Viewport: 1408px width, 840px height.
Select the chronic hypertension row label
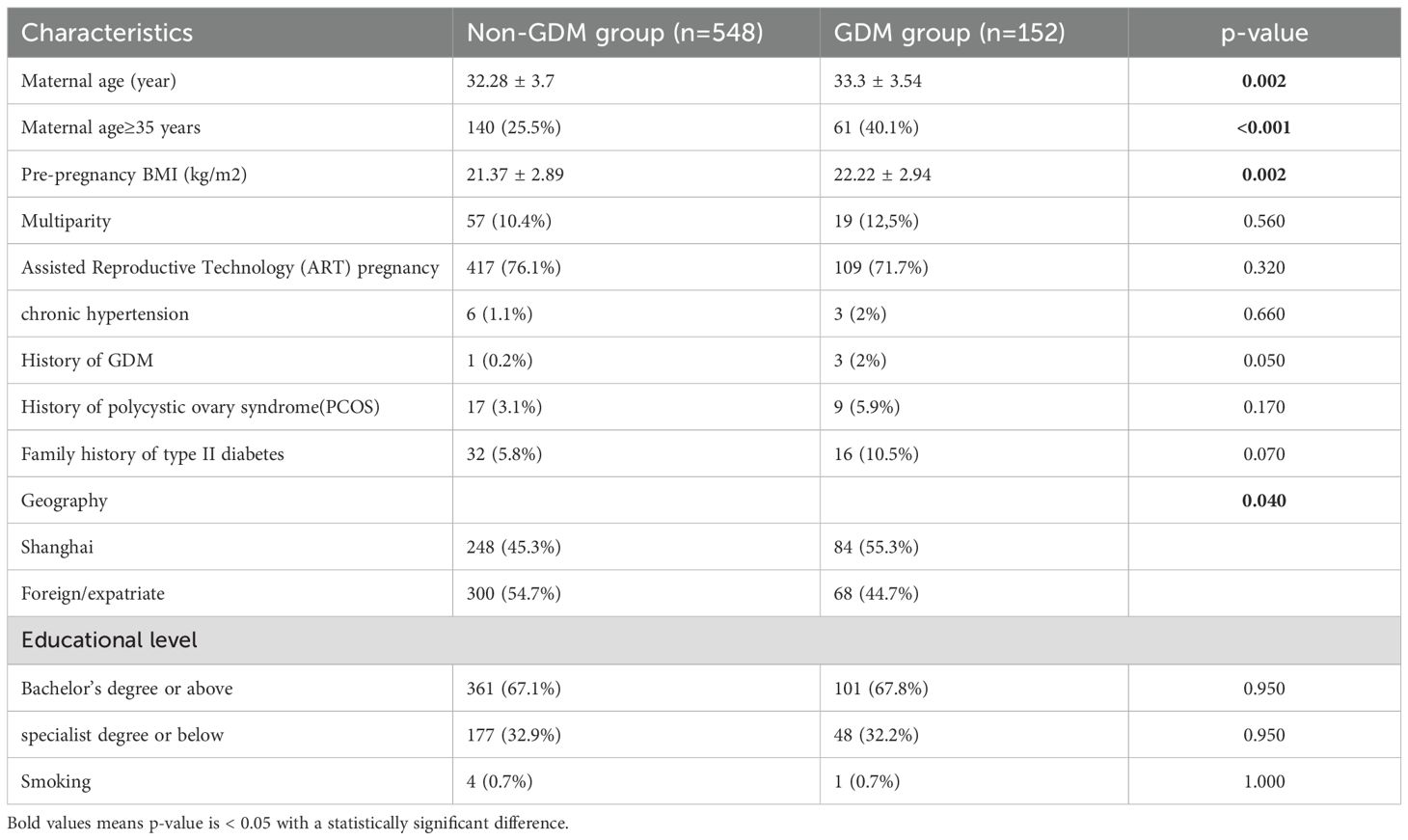[x=104, y=313]
